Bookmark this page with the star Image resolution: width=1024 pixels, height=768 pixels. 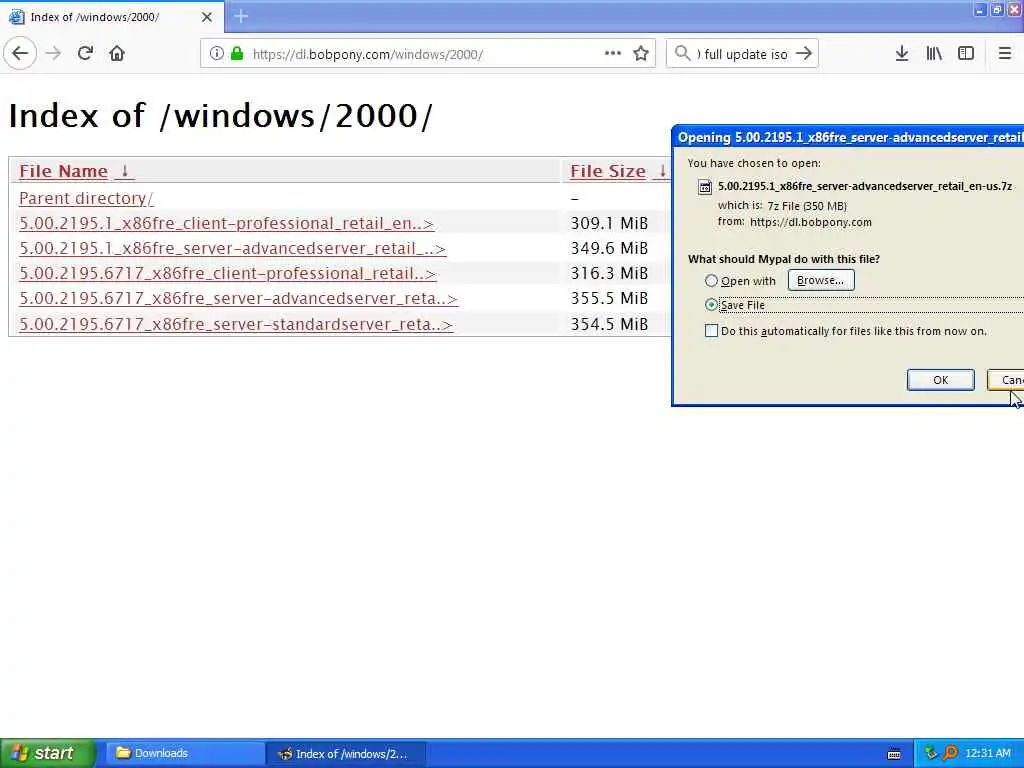641,54
